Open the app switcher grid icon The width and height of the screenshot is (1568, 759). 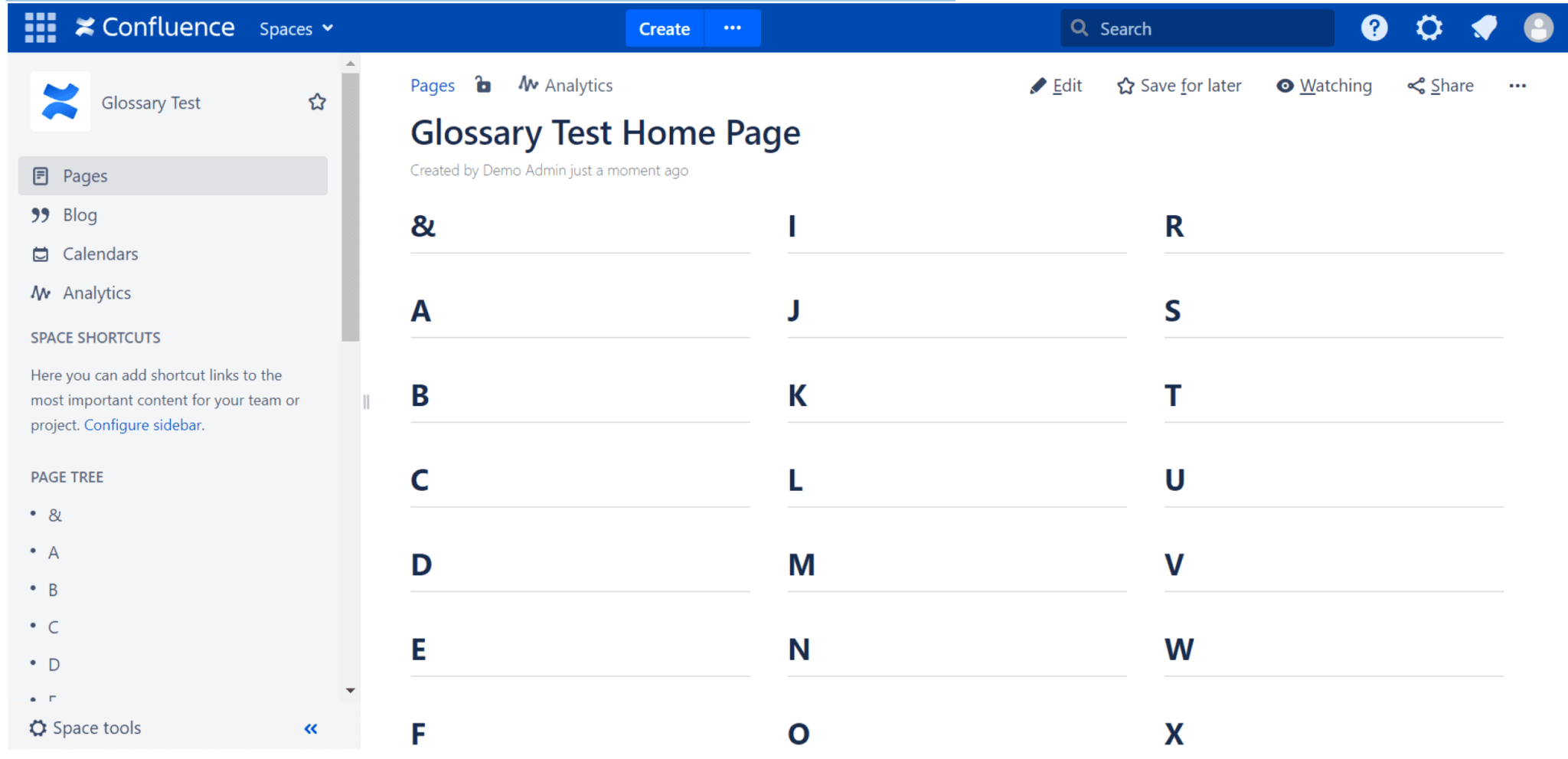[x=38, y=28]
